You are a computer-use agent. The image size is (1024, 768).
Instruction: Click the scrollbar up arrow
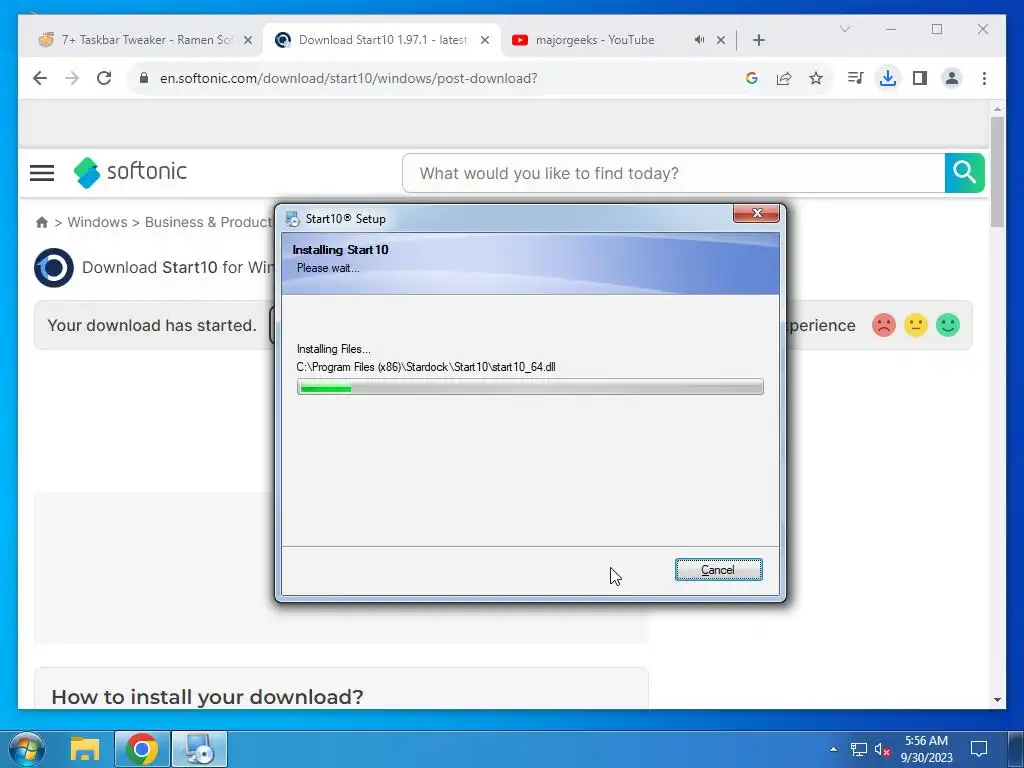(997, 108)
